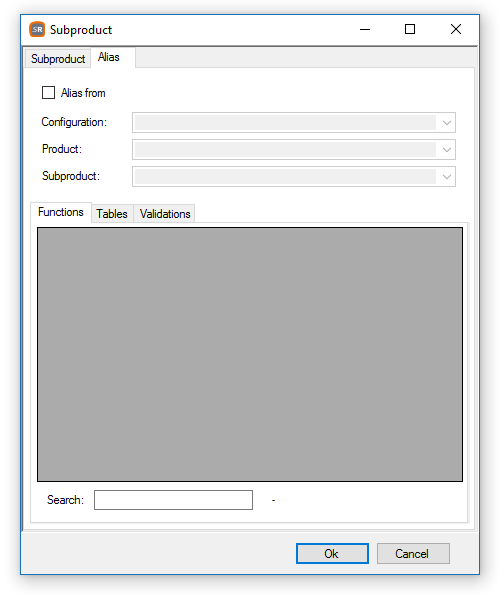Enable the Alias from checkbox
The width and height of the screenshot is (498, 597).
48,93
